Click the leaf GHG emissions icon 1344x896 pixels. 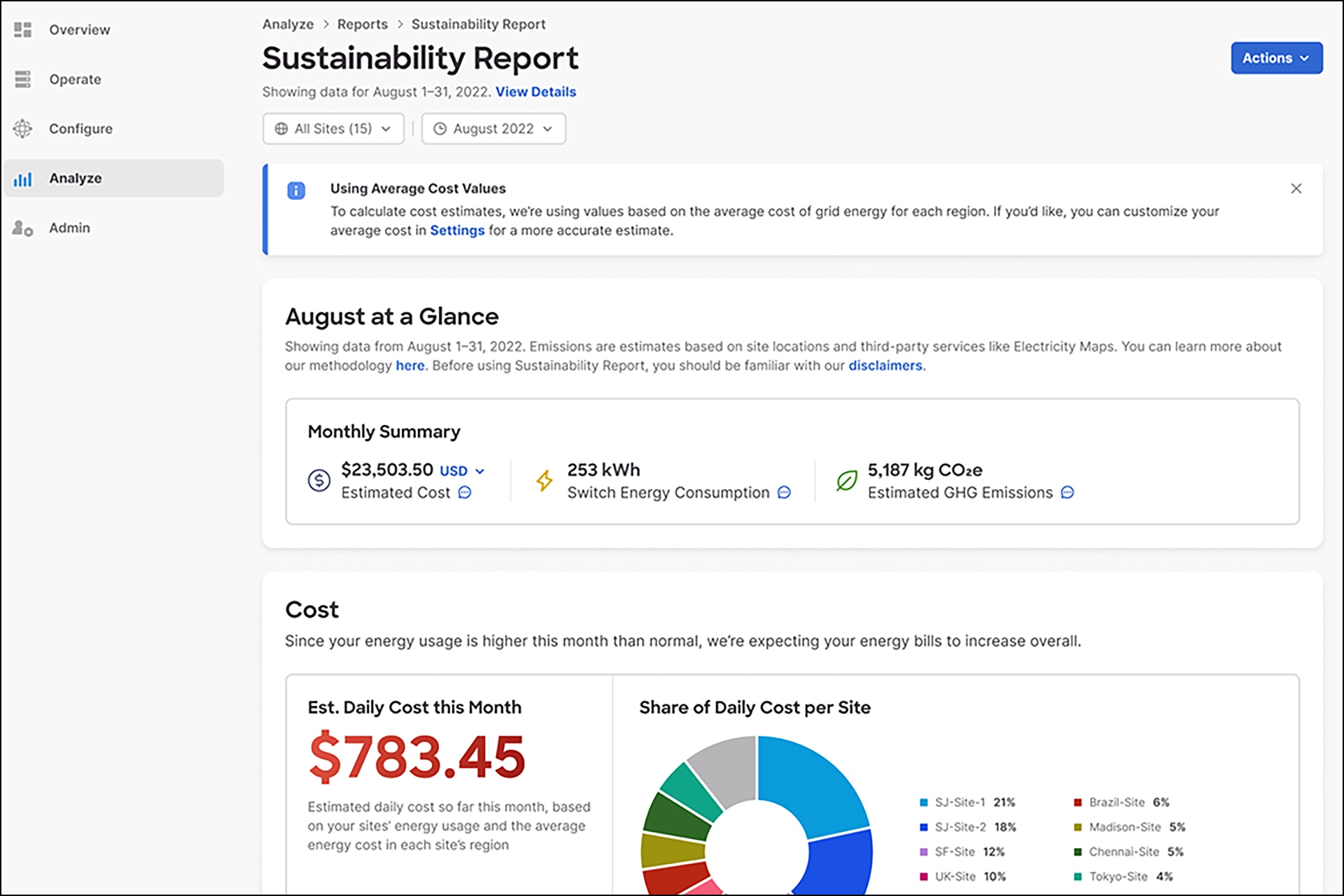(845, 481)
